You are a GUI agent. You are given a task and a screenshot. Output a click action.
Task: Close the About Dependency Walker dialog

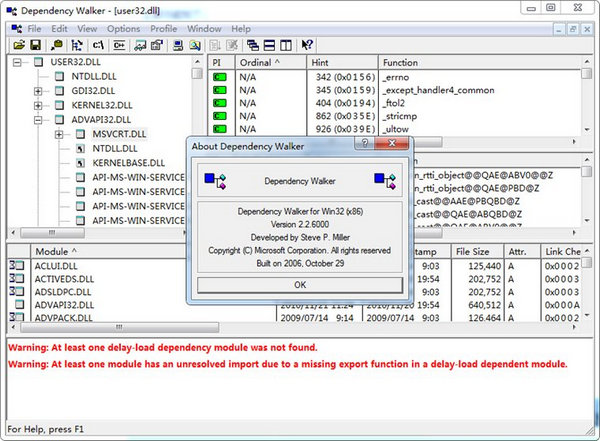[x=392, y=144]
